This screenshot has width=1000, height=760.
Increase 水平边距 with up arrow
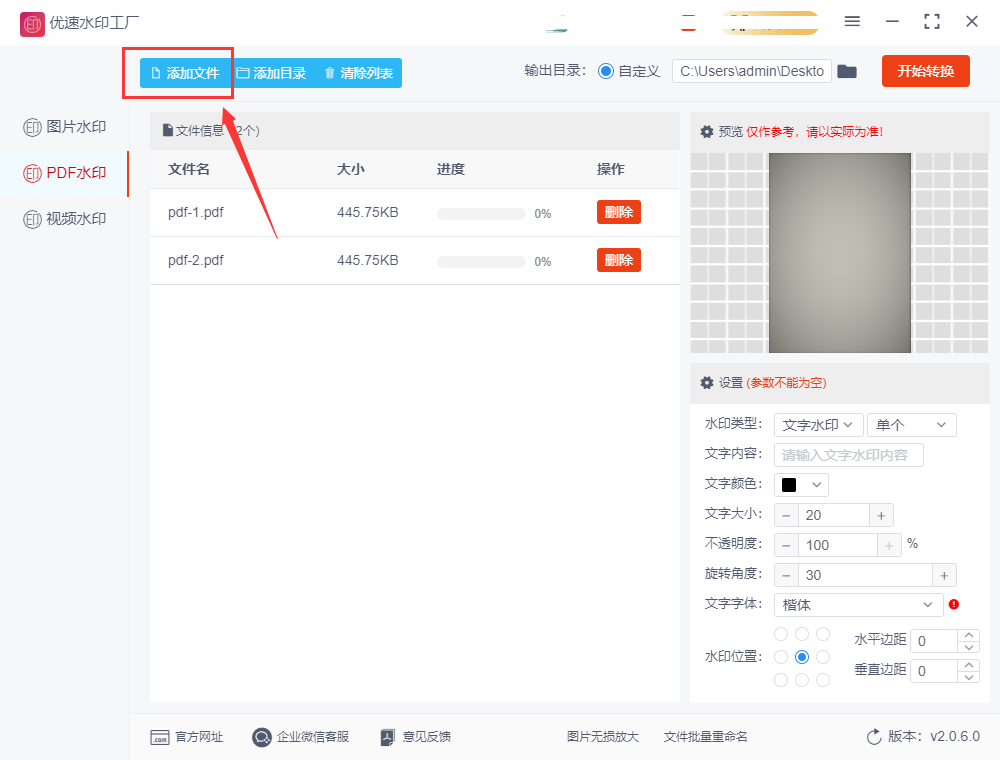[969, 635]
